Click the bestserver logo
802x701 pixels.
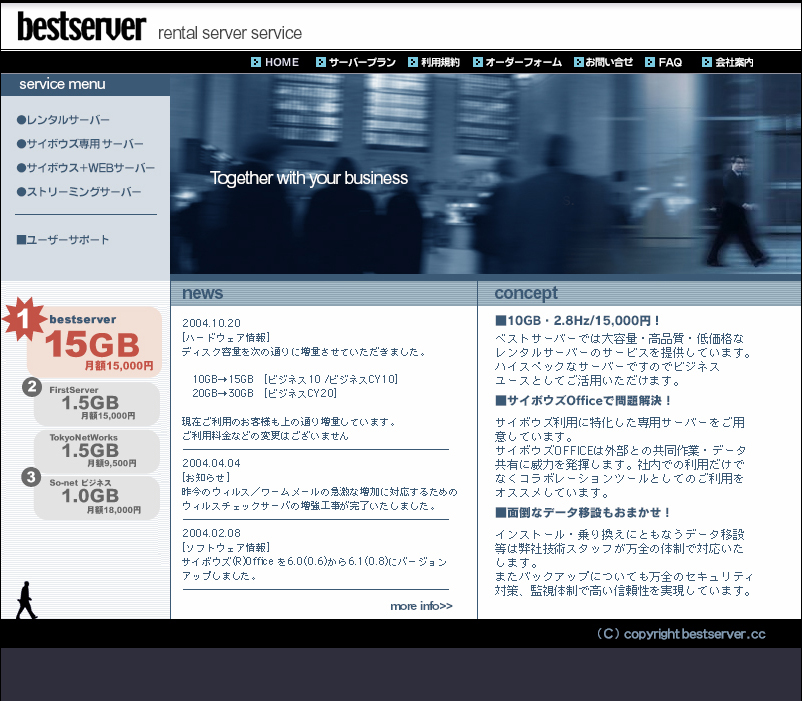(82, 28)
